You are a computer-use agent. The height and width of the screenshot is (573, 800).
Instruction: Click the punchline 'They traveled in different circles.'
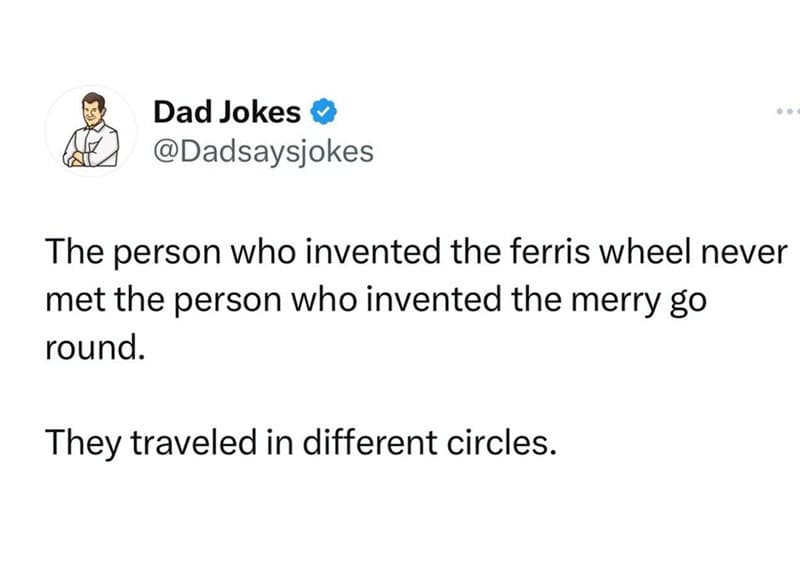[x=301, y=442]
